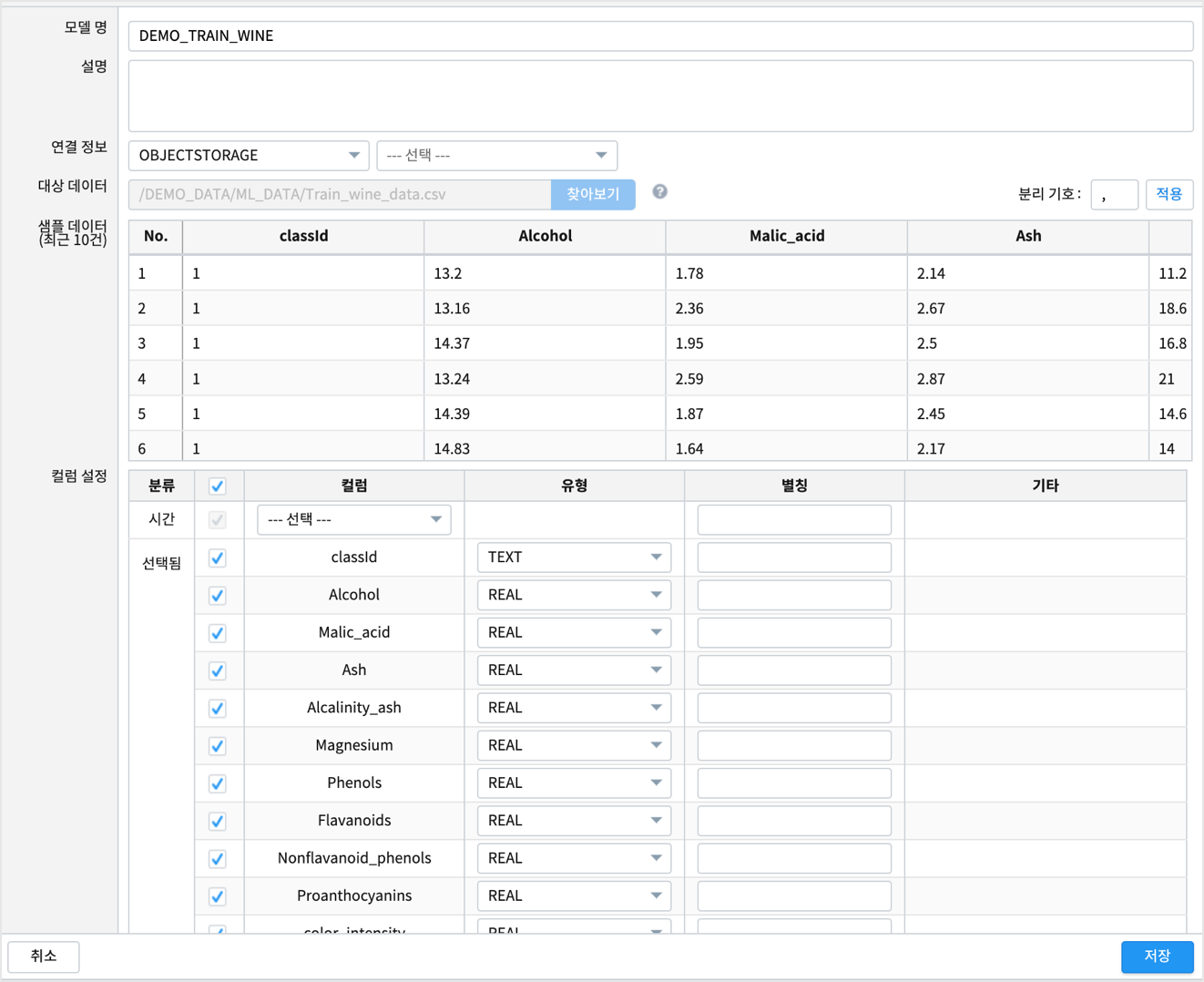
Task: Click the Alcohol value 14.37
Action: [452, 343]
